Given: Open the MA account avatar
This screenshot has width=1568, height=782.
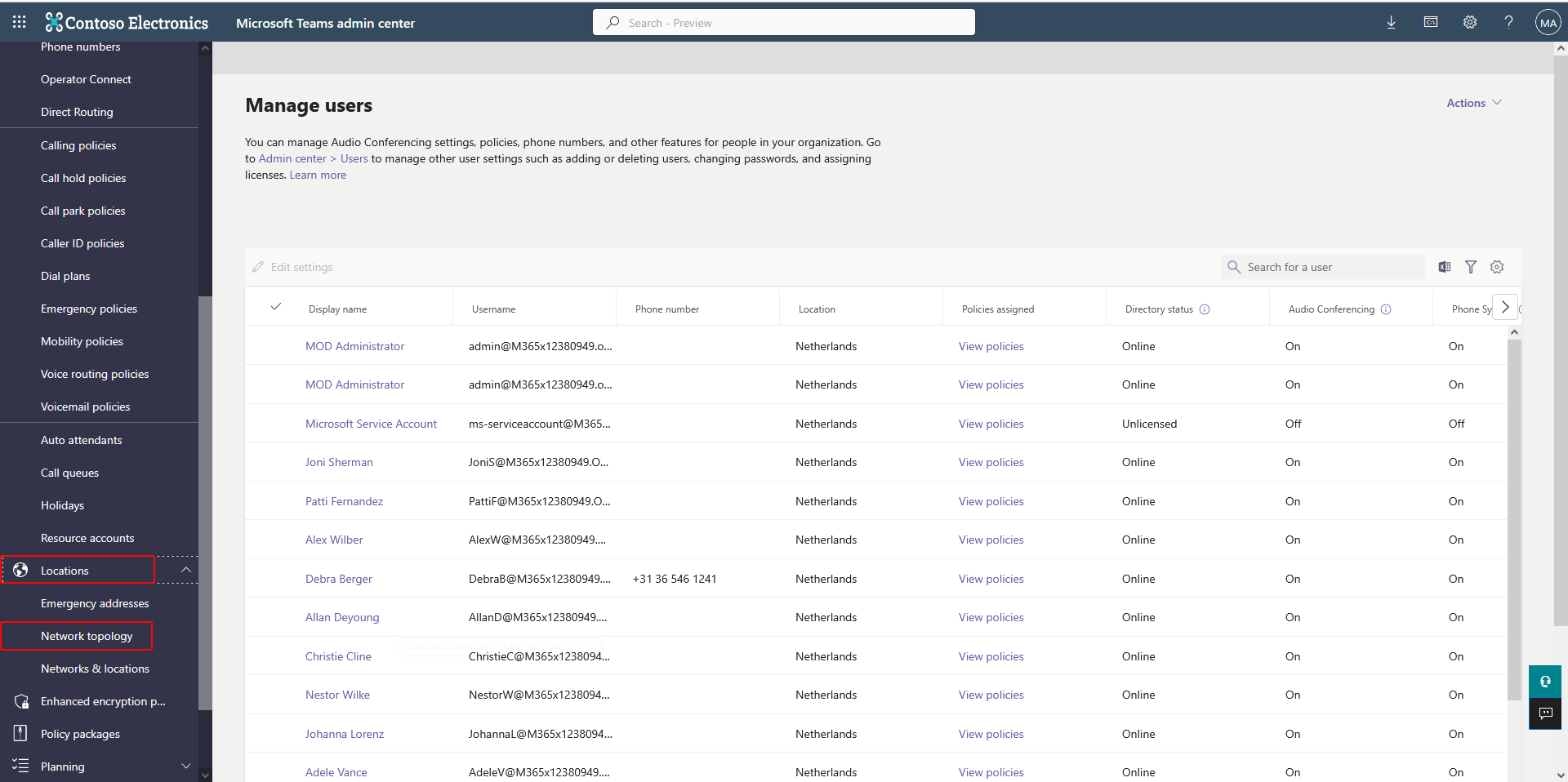Looking at the screenshot, I should click(1548, 23).
